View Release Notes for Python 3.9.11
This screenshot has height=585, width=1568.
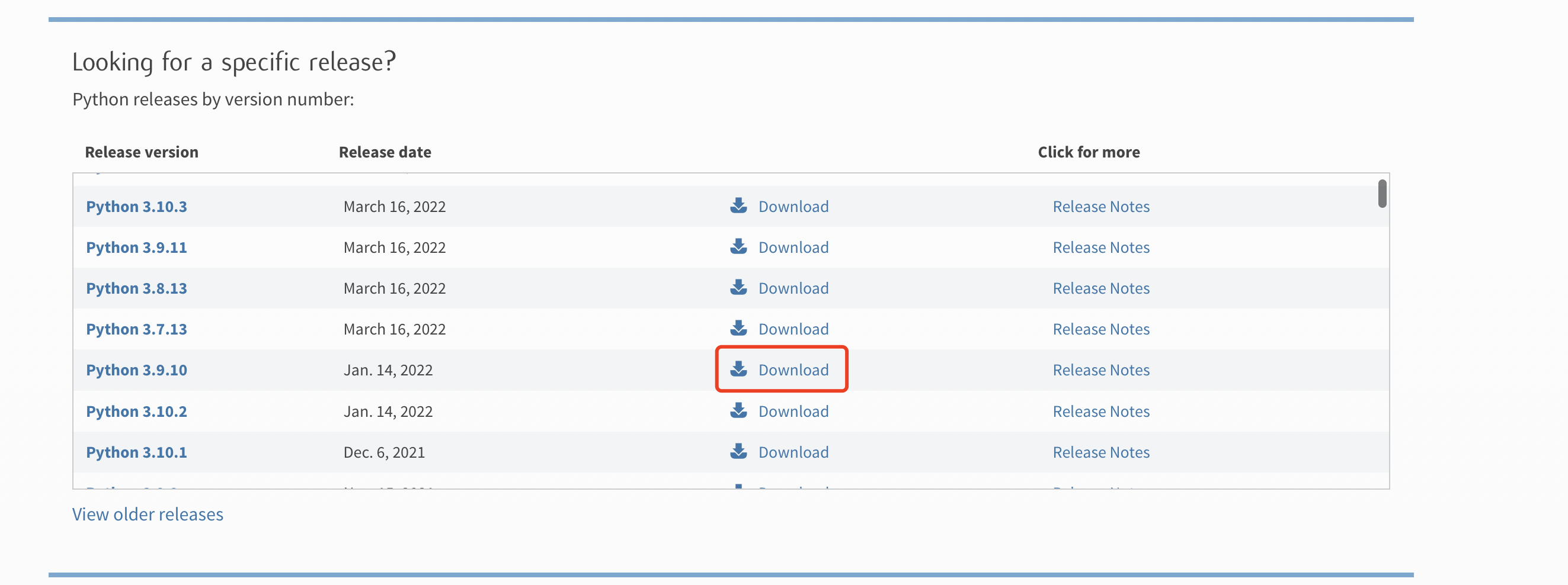click(x=1101, y=247)
